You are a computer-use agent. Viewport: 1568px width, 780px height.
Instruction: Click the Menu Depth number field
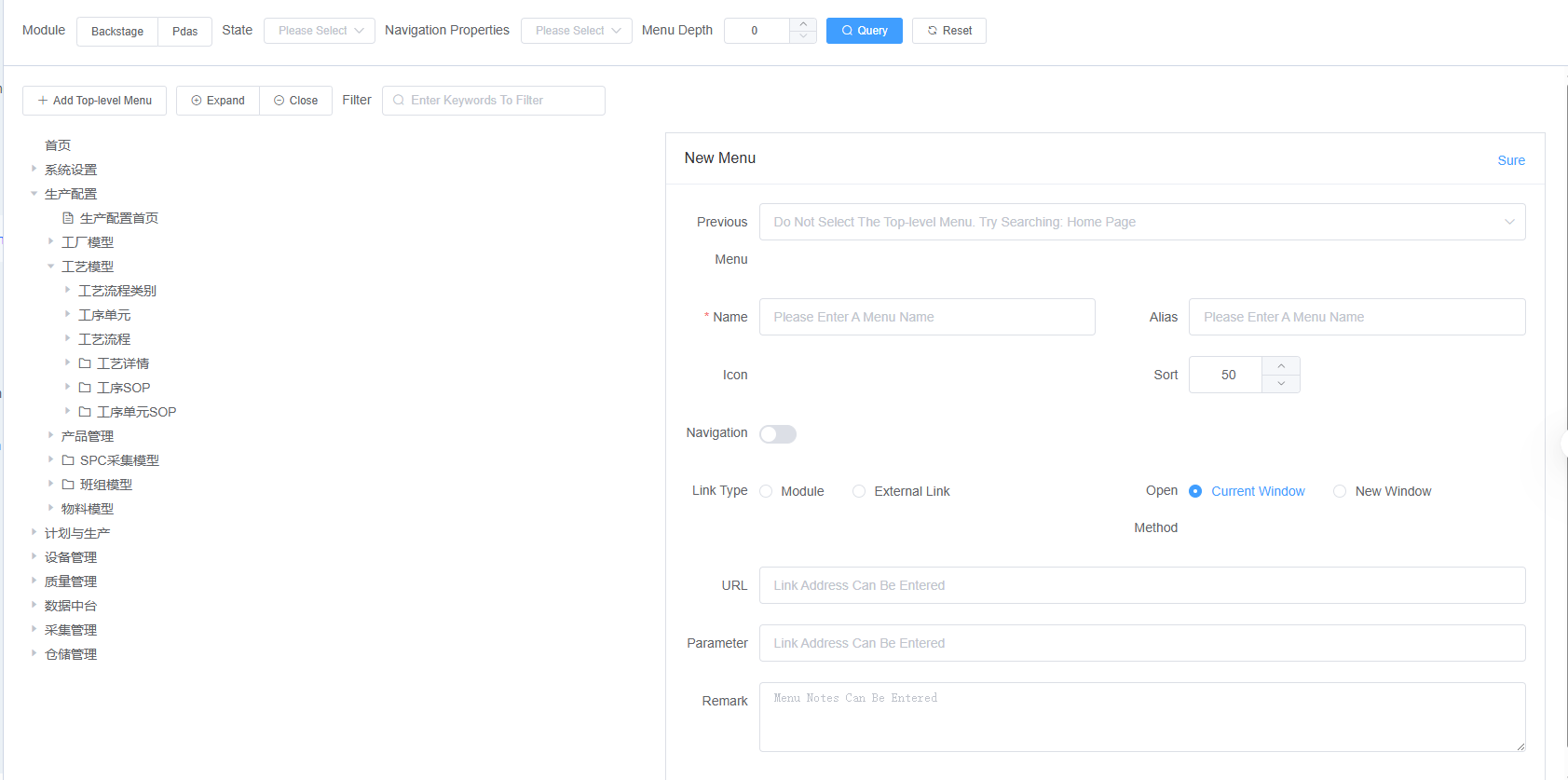coord(757,31)
